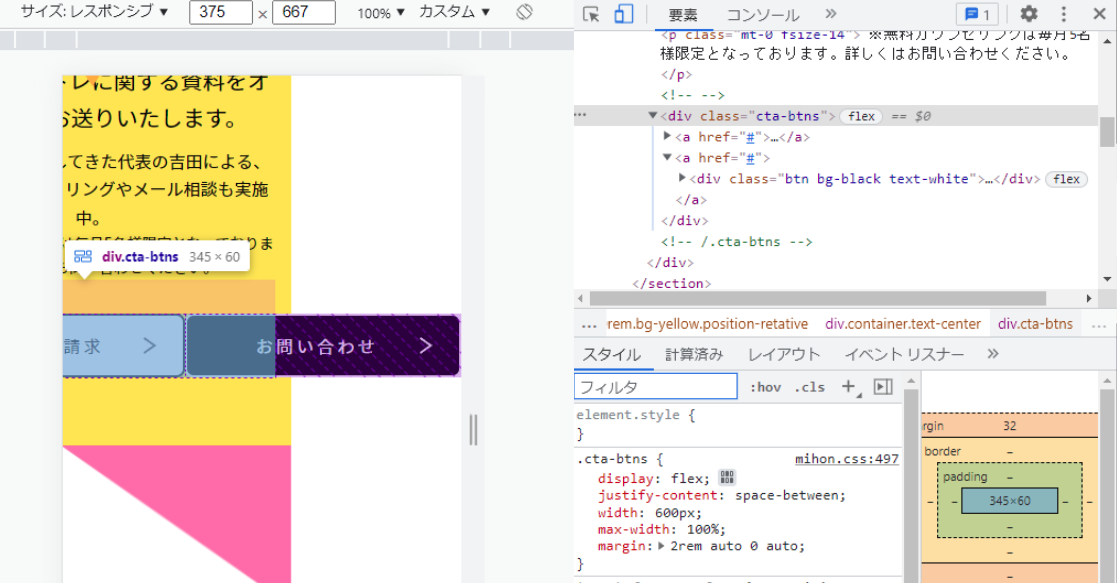This screenshot has width=1117, height=583.
Task: Click the justify-content space-between value
Action: (x=789, y=495)
